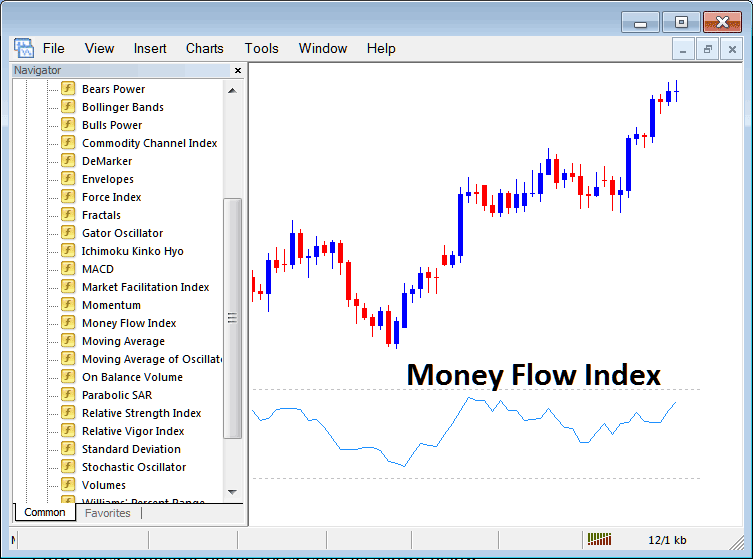Viewport: 753px width, 560px height.
Task: Open the Insert menu
Action: (x=150, y=48)
